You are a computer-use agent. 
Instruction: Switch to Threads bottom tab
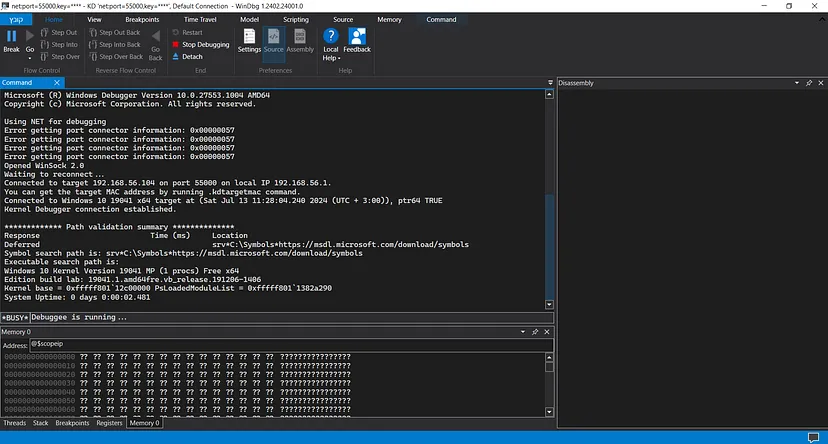(x=15, y=423)
